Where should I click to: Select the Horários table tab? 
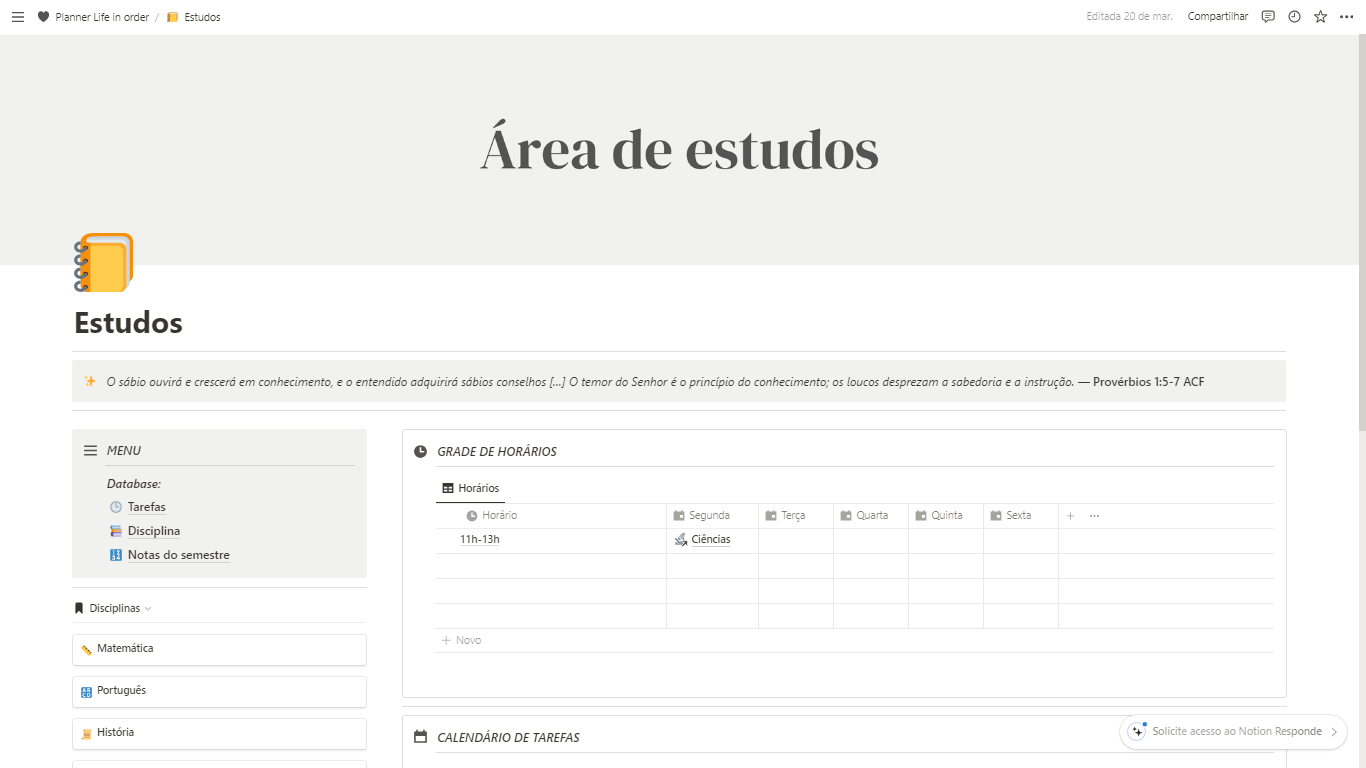470,488
